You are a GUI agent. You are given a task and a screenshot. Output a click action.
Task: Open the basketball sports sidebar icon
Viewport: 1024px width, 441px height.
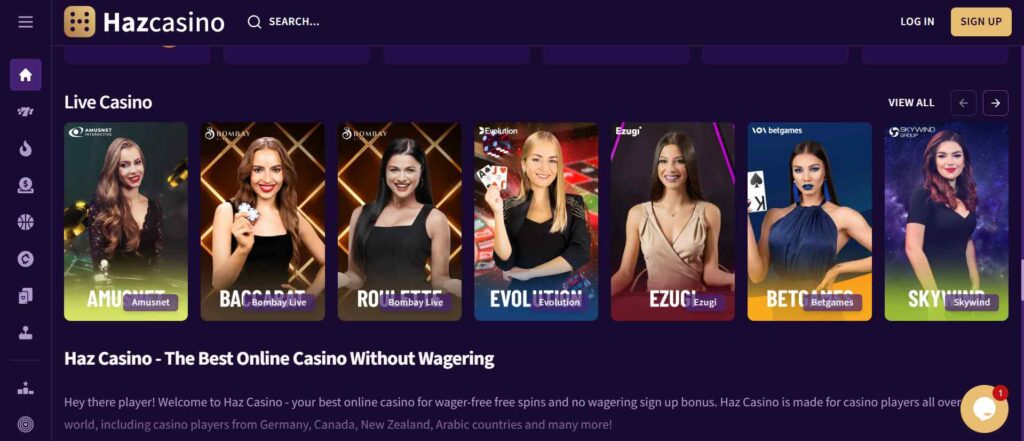(25, 222)
